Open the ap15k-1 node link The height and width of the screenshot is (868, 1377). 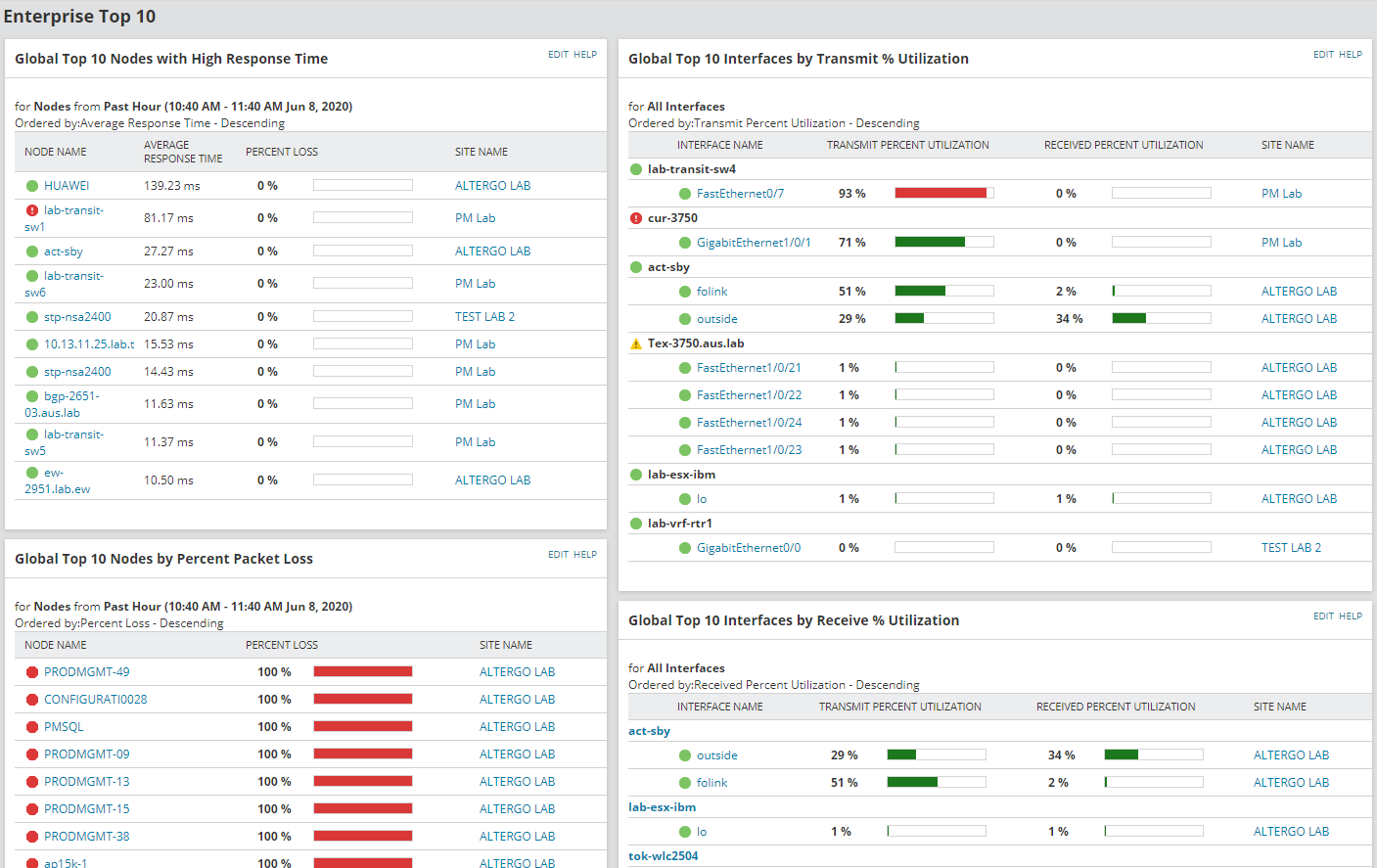click(66, 863)
